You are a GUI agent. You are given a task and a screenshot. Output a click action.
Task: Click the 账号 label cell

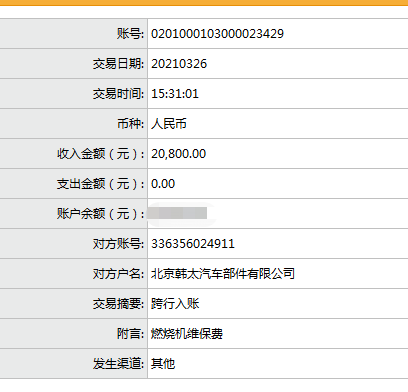[73, 34]
